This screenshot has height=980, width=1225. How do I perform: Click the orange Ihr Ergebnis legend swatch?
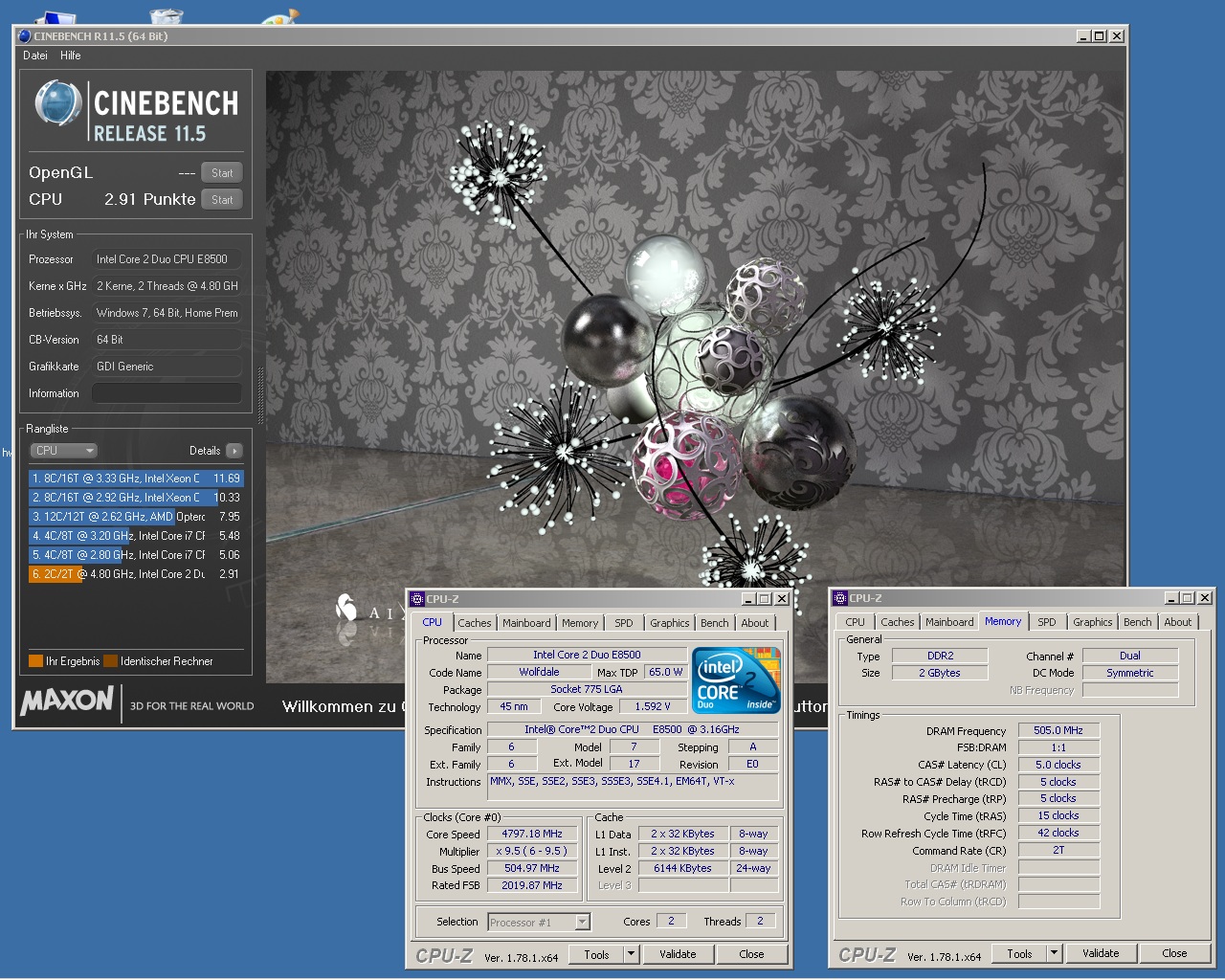coord(35,661)
